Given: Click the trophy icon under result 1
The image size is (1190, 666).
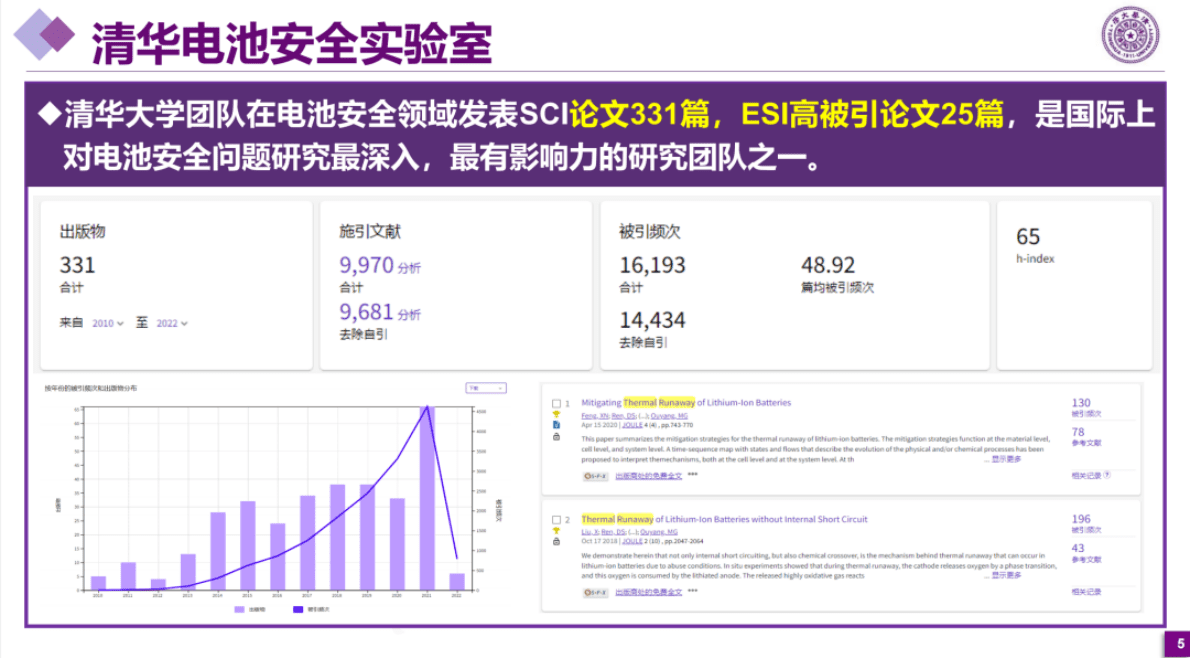Looking at the screenshot, I should click(x=557, y=414).
